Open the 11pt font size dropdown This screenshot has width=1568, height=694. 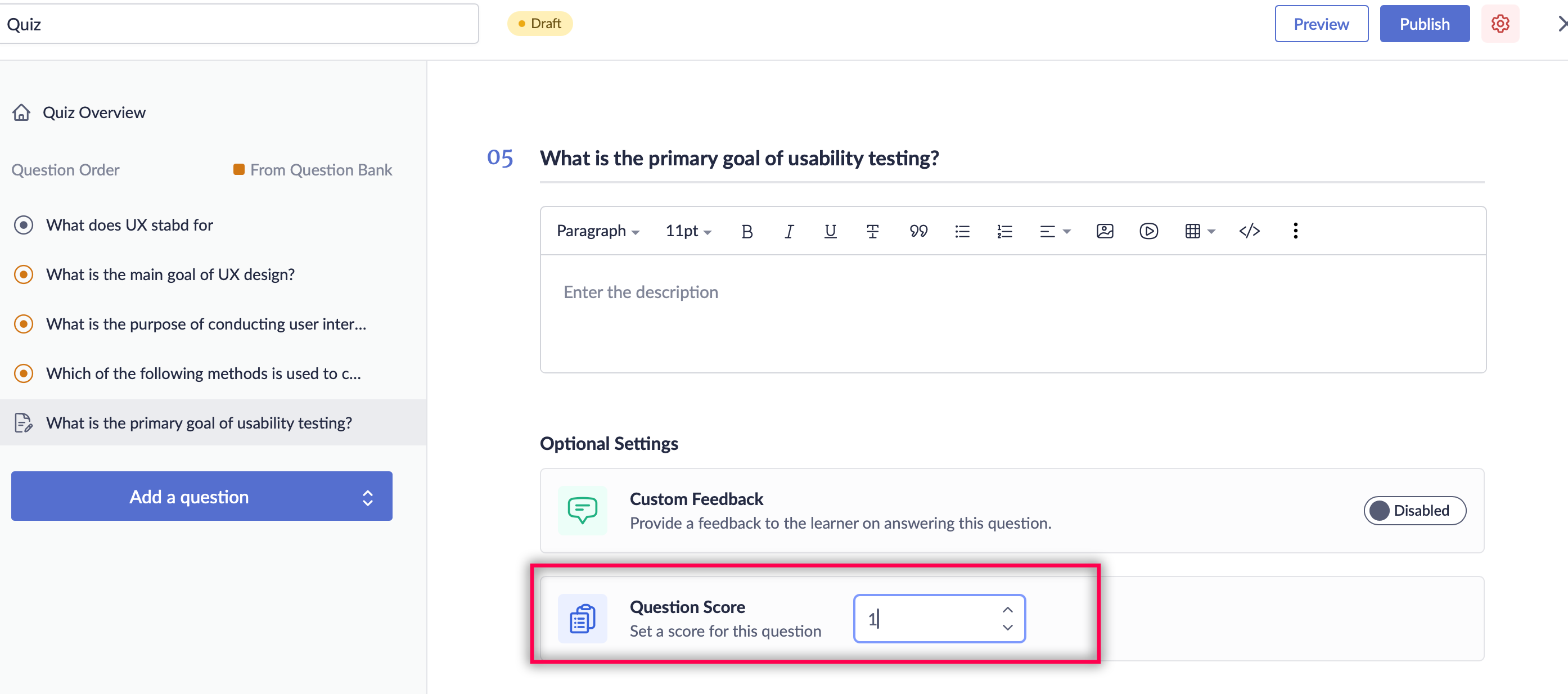pos(688,231)
